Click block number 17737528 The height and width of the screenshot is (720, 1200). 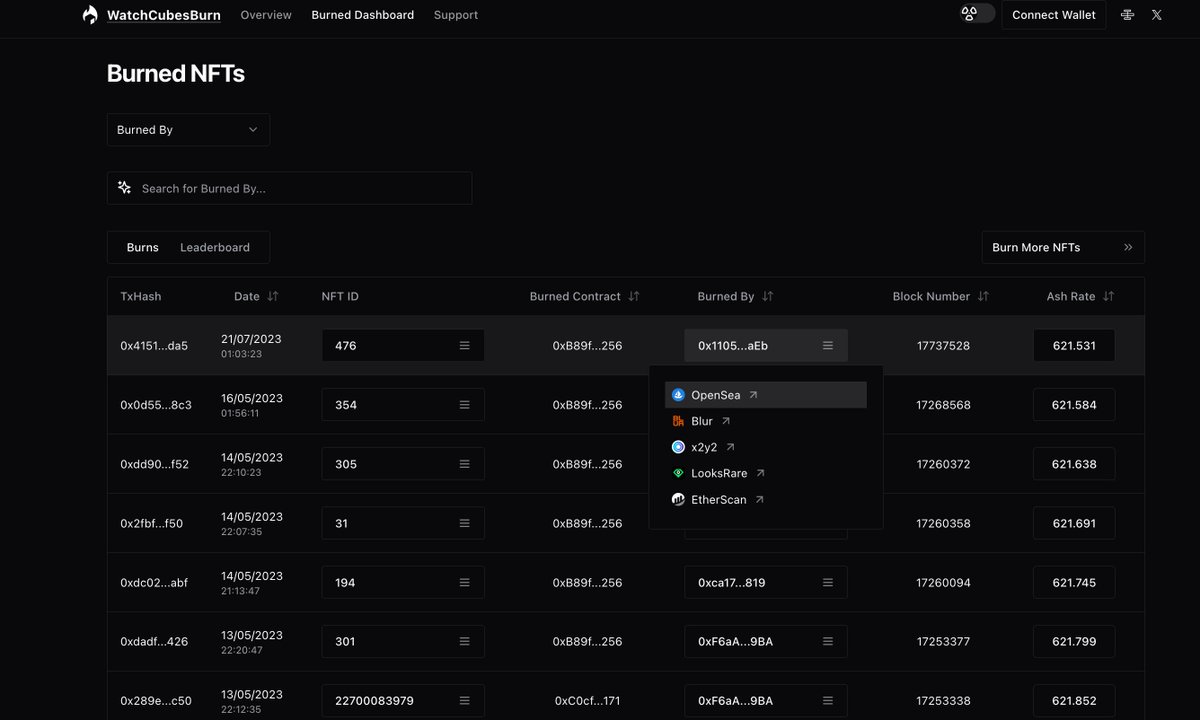[943, 346]
